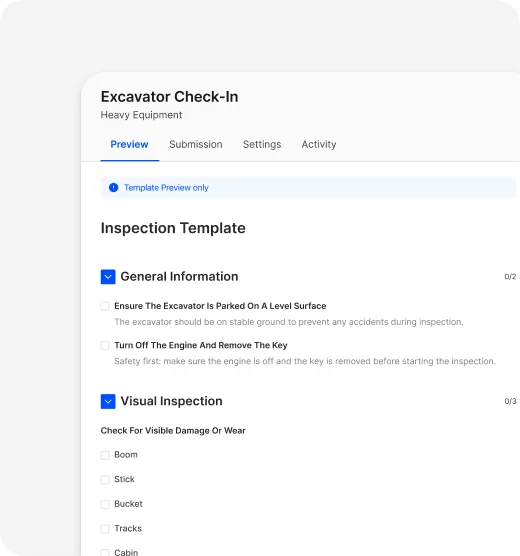Click the 0/3 progress counter
The width and height of the screenshot is (520, 556).
point(510,401)
